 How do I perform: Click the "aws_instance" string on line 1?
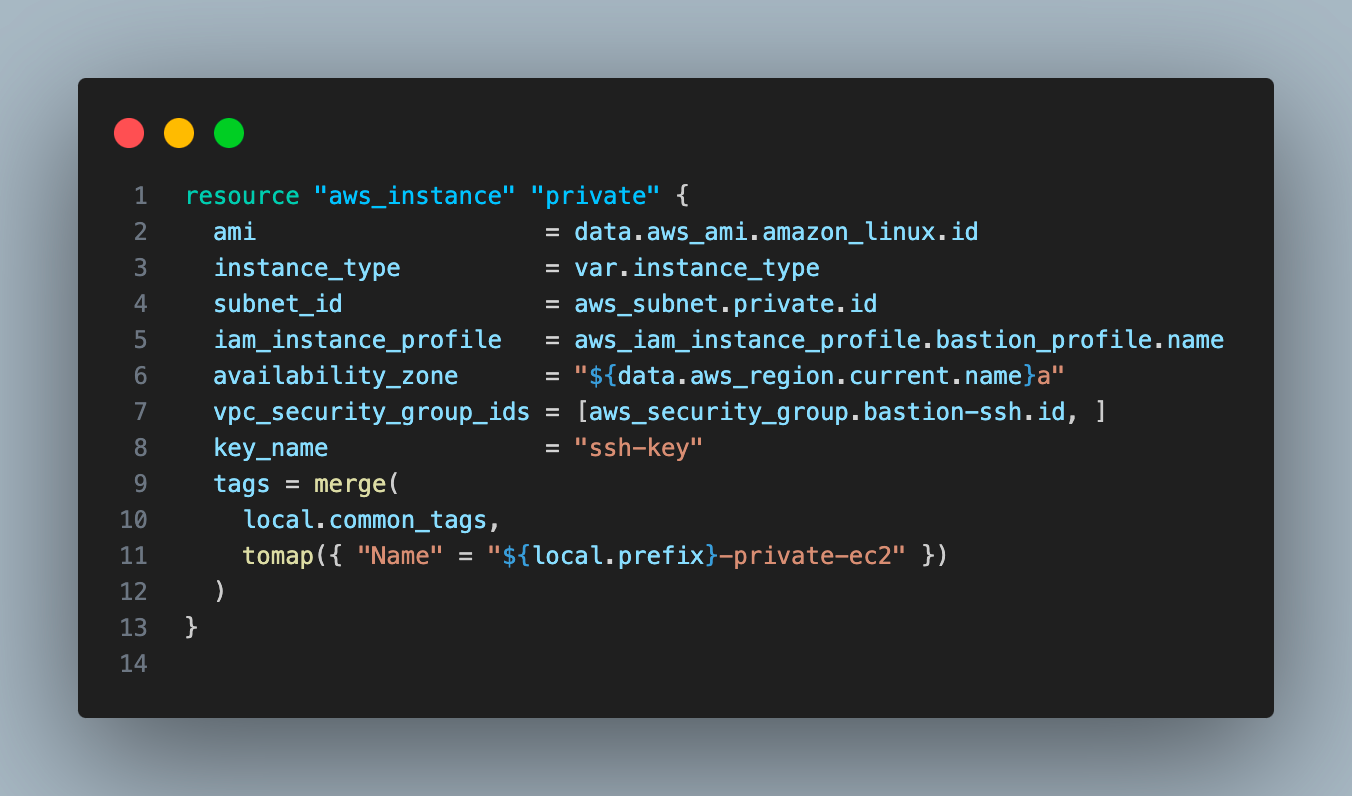(x=415, y=196)
